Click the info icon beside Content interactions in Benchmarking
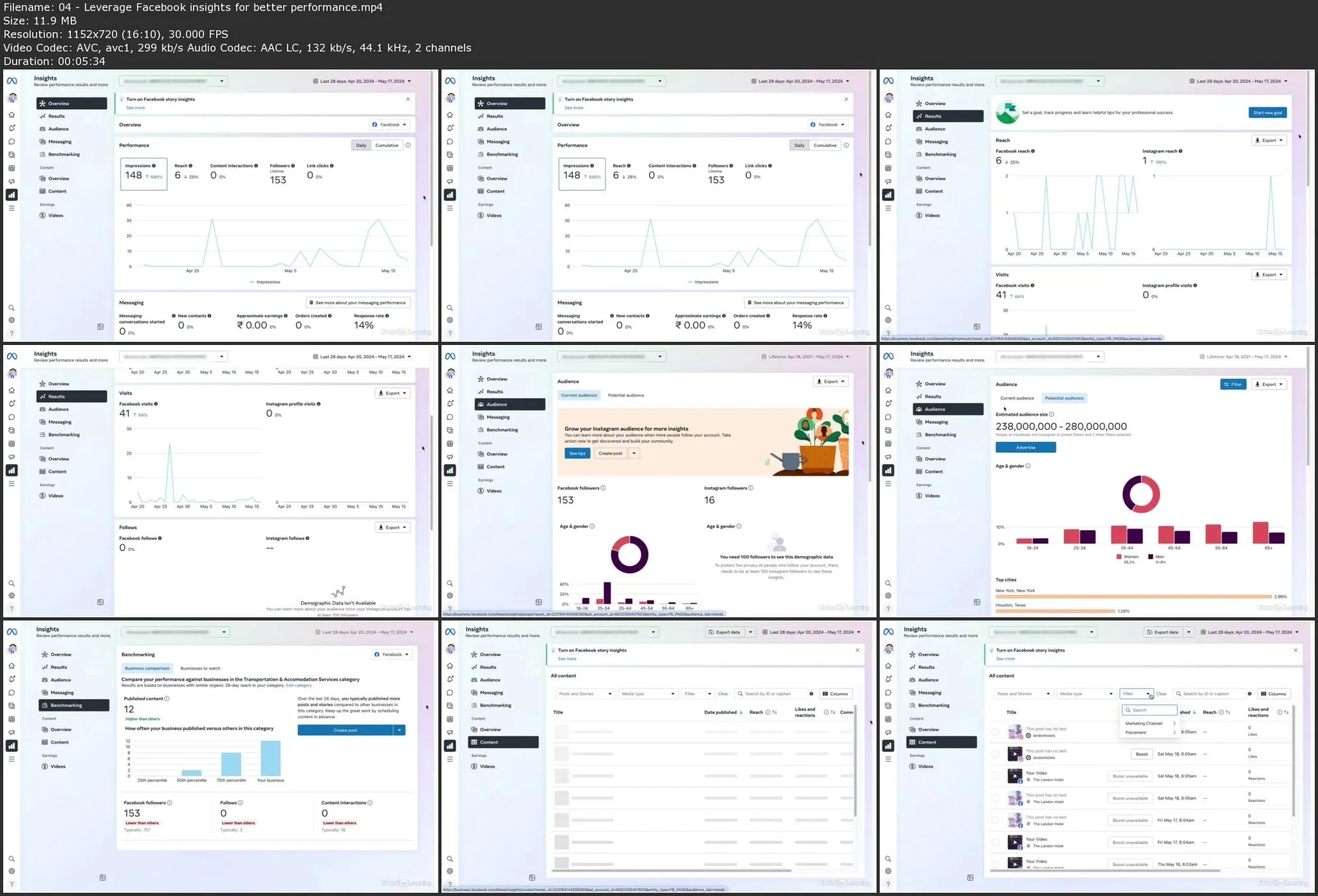 coord(370,803)
